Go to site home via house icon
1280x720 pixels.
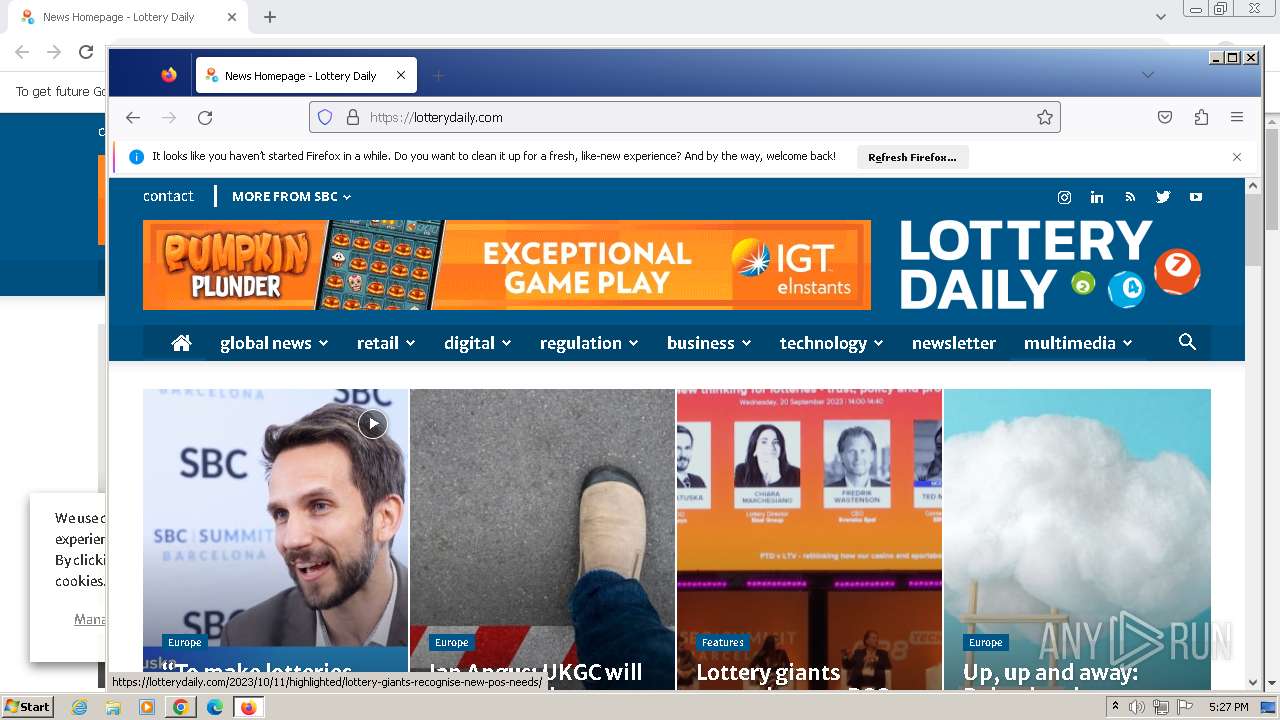click(181, 343)
